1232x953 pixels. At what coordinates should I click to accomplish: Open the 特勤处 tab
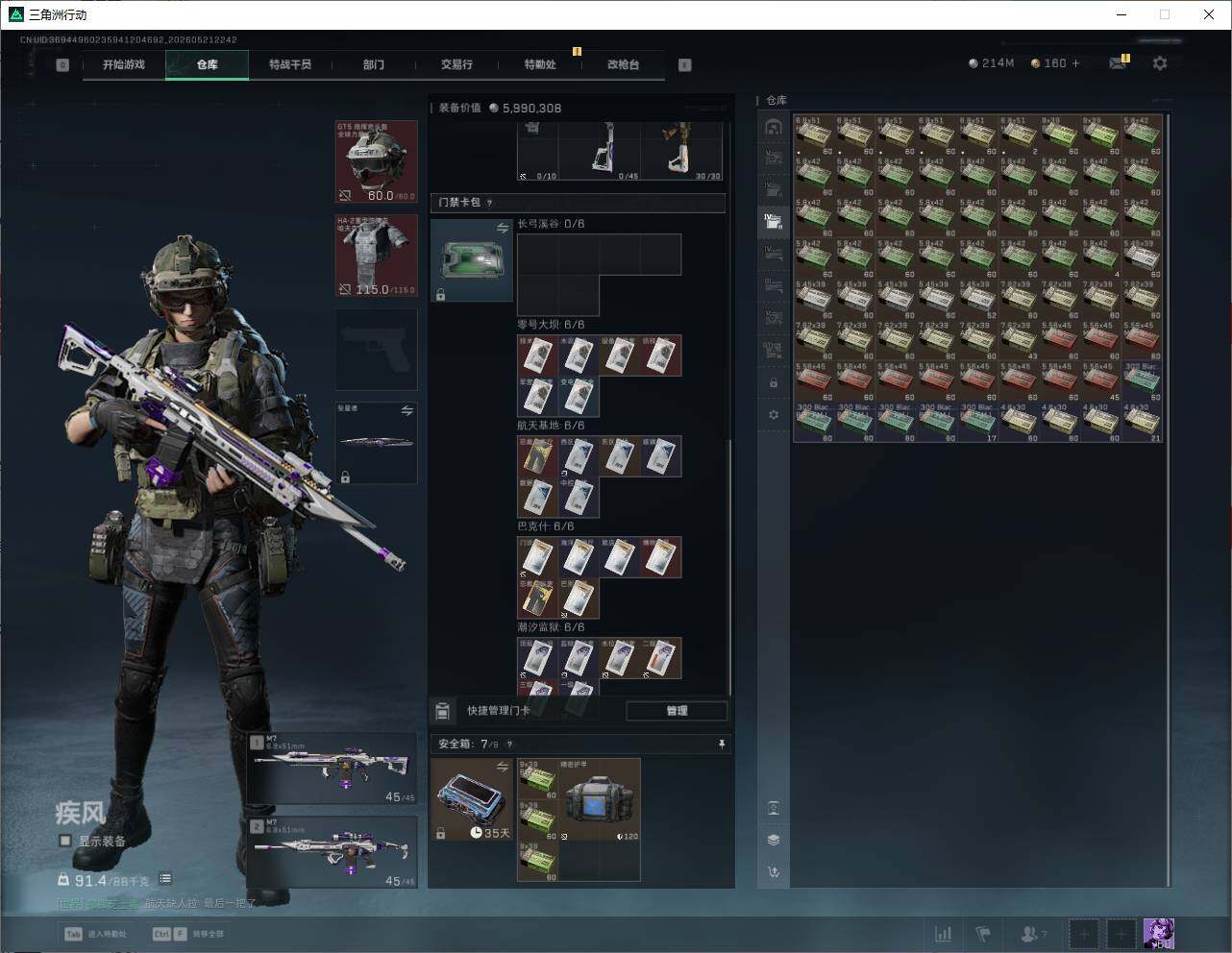pos(540,64)
